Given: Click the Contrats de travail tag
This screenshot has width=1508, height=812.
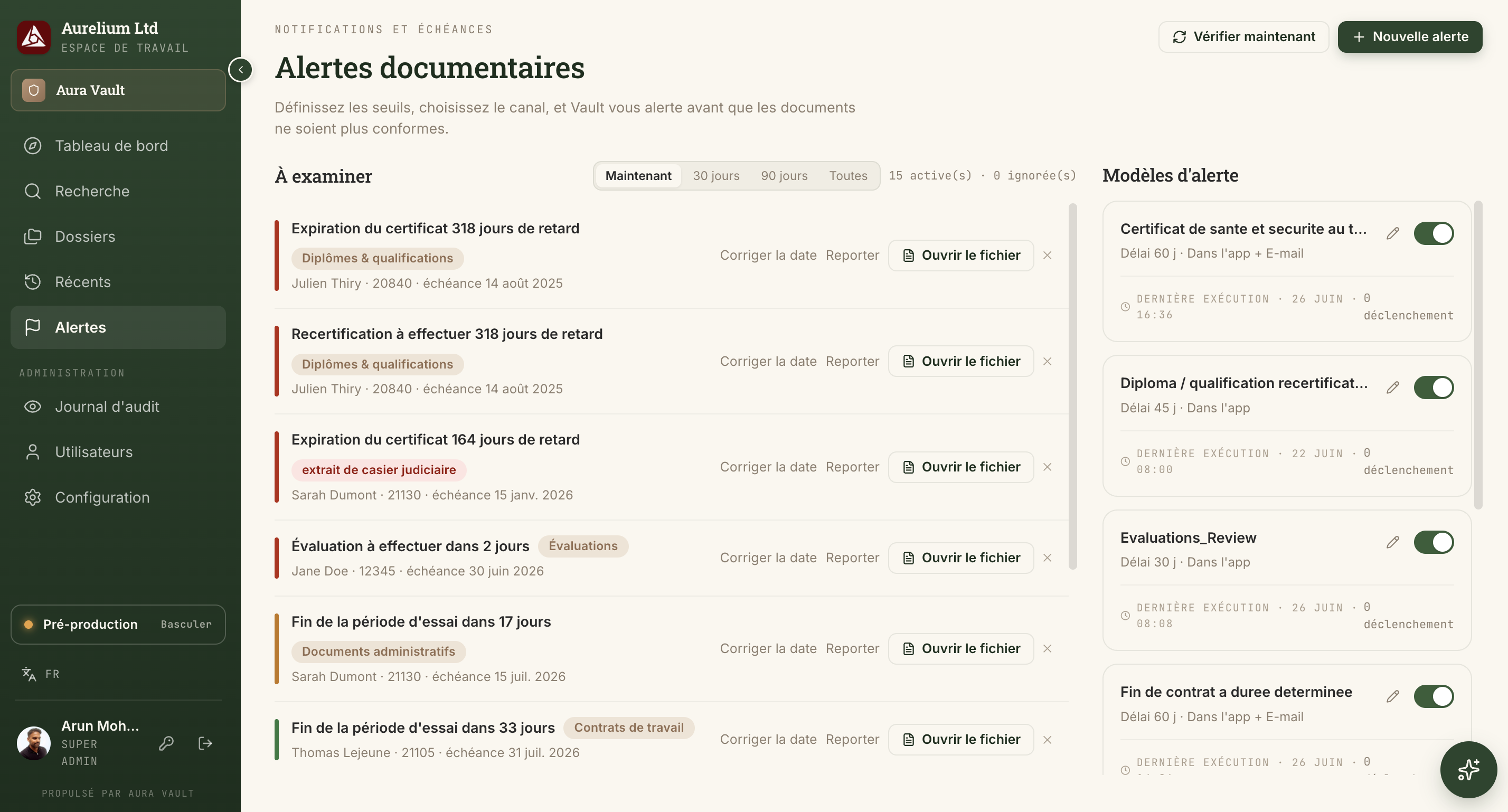Looking at the screenshot, I should point(629,727).
